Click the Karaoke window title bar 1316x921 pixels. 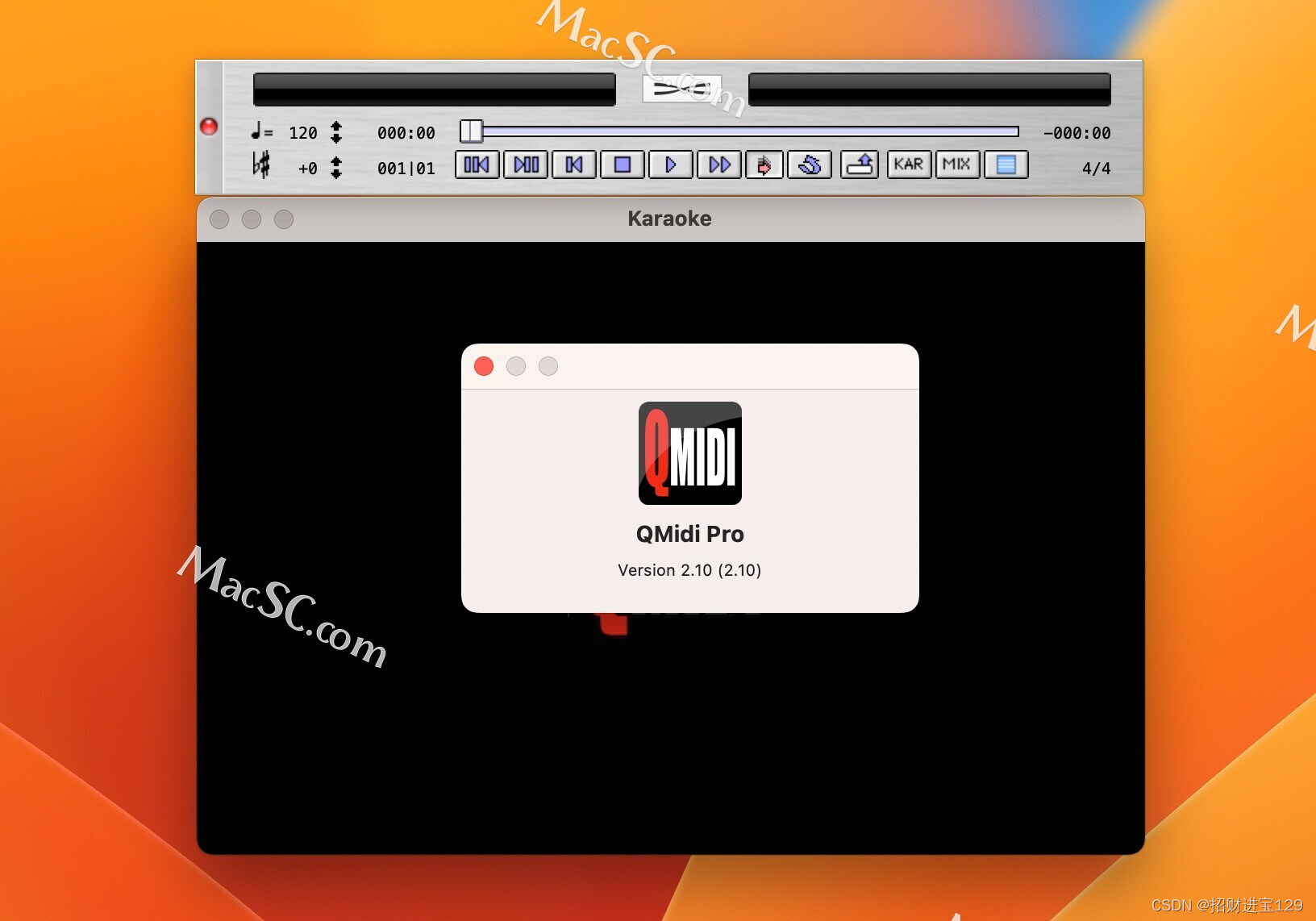pyautogui.click(x=671, y=219)
